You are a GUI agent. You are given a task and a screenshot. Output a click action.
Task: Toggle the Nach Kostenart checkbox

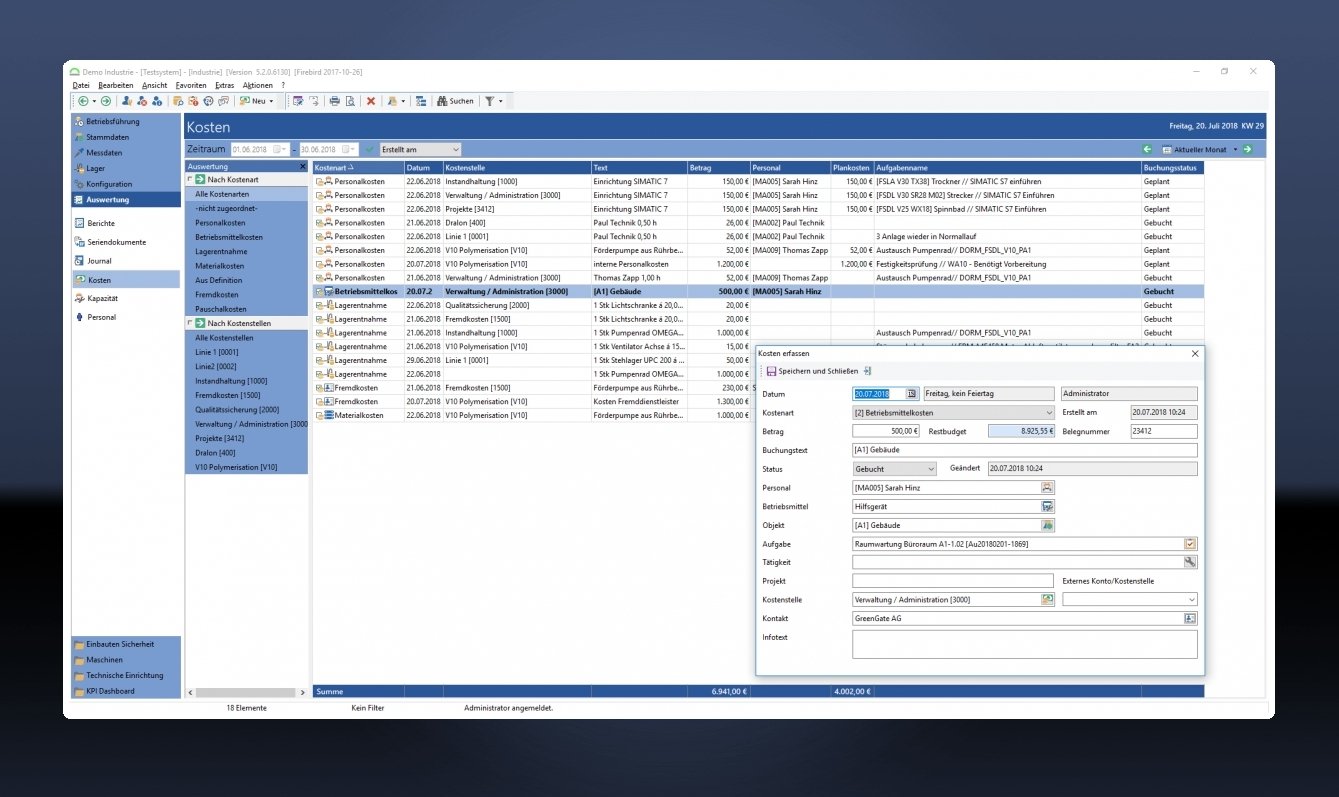click(190, 179)
